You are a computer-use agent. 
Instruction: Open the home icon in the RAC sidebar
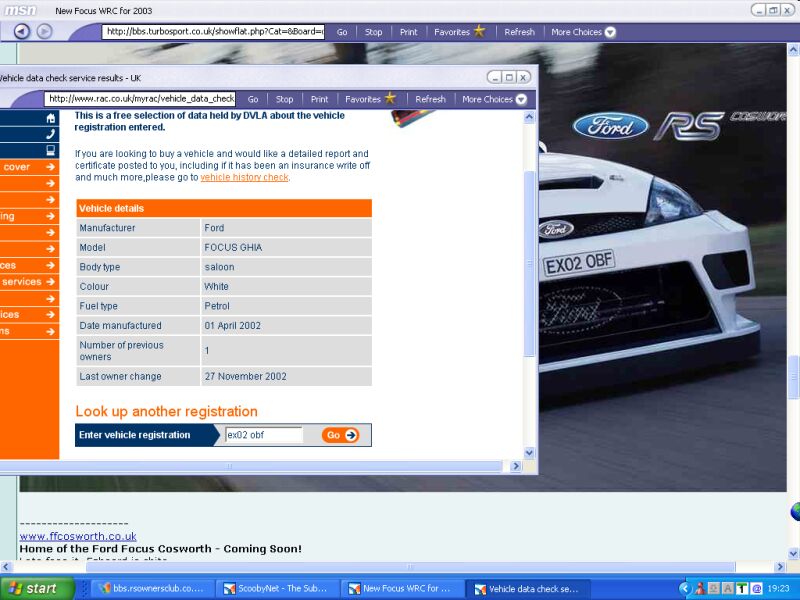tap(51, 118)
